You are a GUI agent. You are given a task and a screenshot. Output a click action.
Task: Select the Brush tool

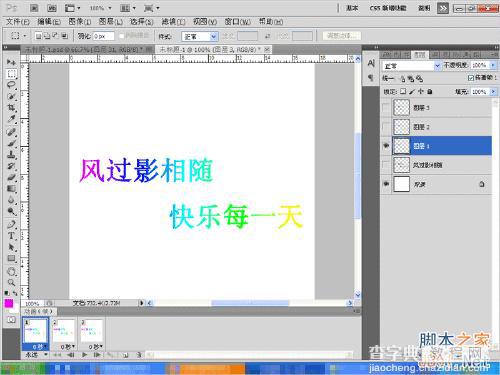(11, 143)
